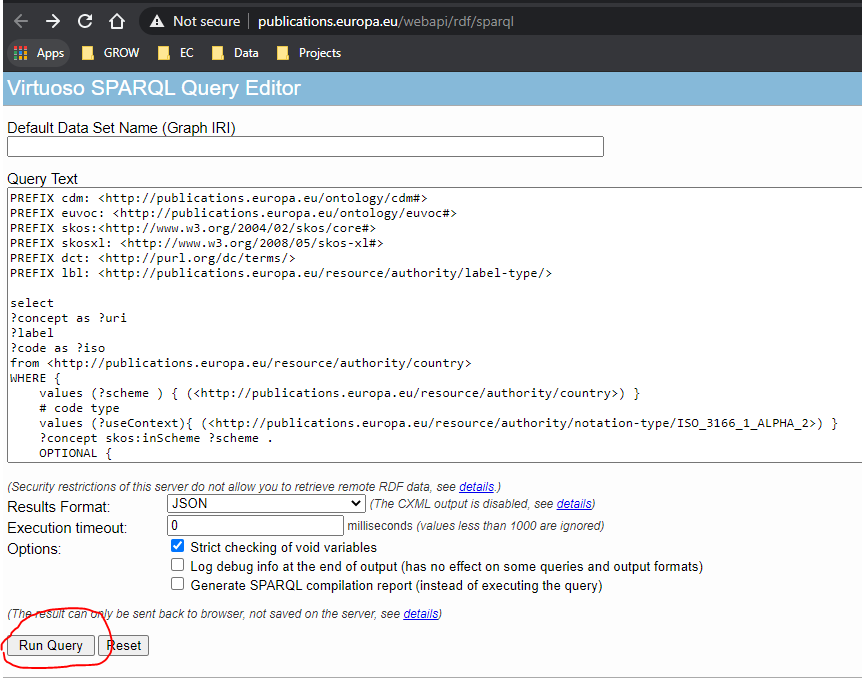Reload the page with refresh icon
The width and height of the screenshot is (862, 678).
pyautogui.click(x=85, y=21)
